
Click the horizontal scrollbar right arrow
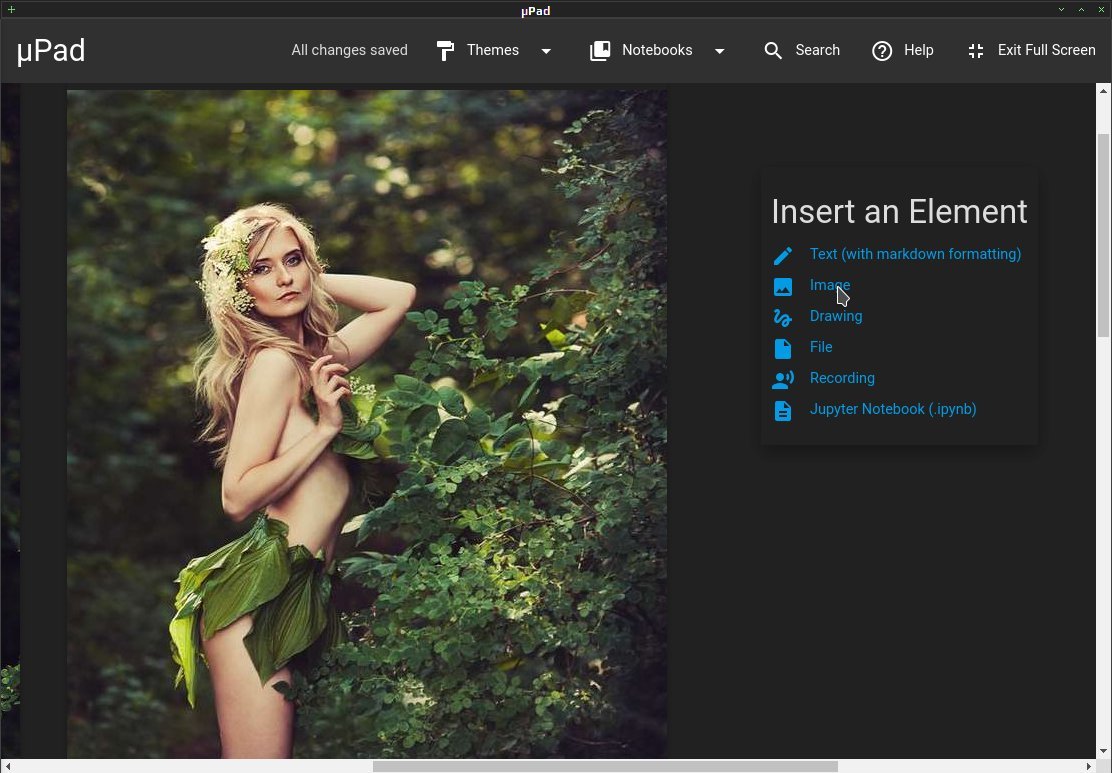pyautogui.click(x=1090, y=767)
